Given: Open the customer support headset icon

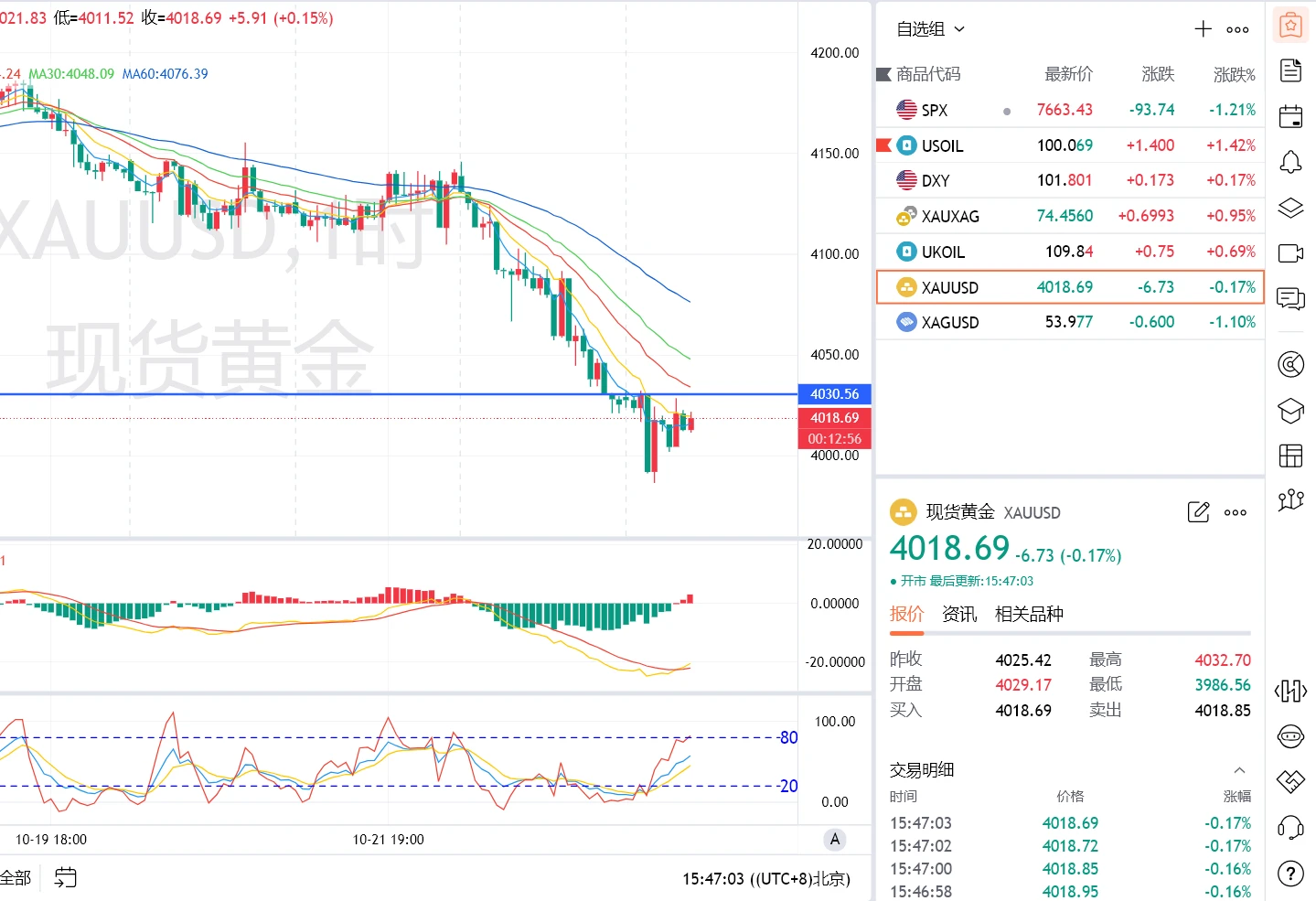Looking at the screenshot, I should 1290,828.
